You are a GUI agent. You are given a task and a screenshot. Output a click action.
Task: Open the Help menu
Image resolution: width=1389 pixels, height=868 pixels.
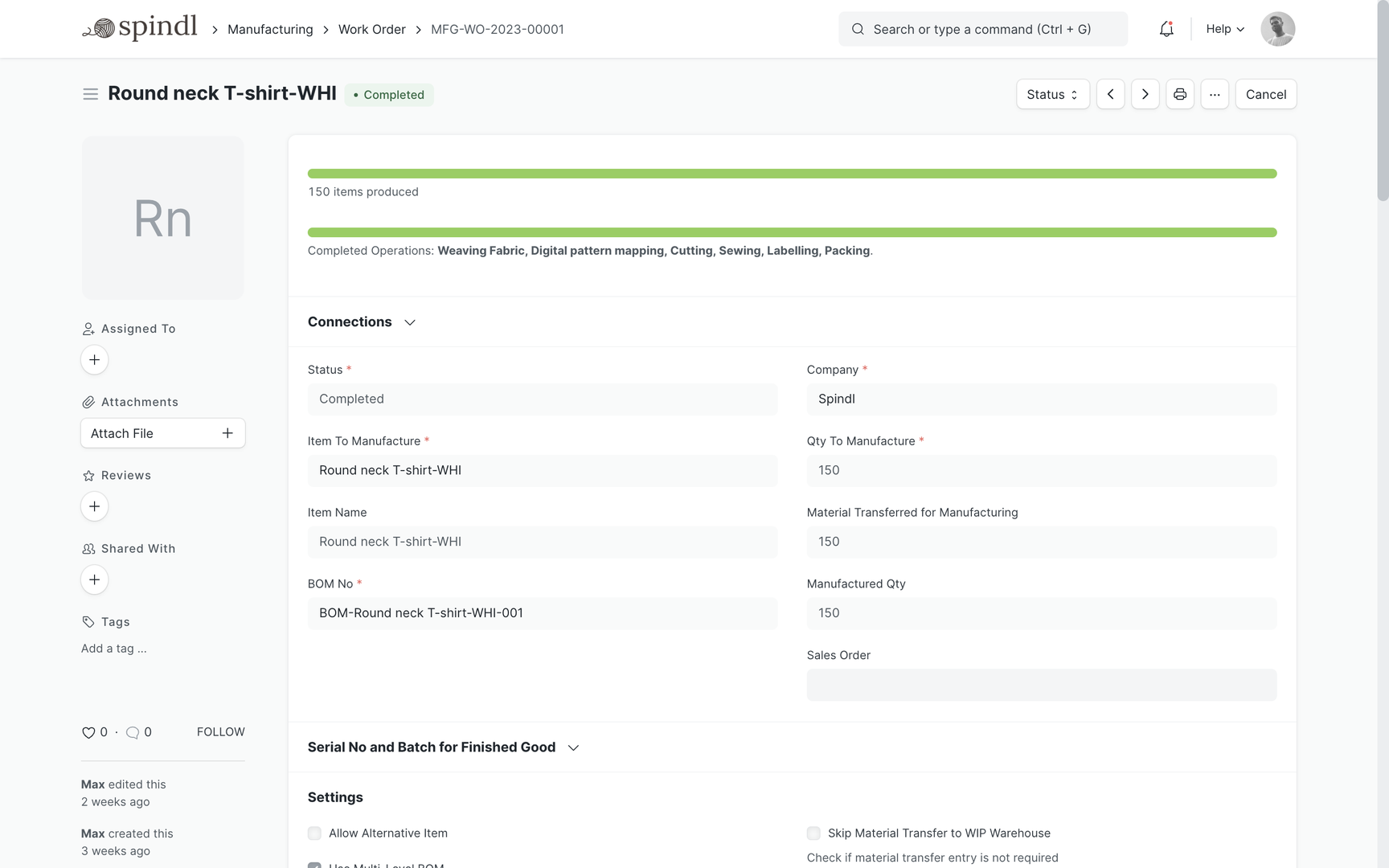(1223, 28)
